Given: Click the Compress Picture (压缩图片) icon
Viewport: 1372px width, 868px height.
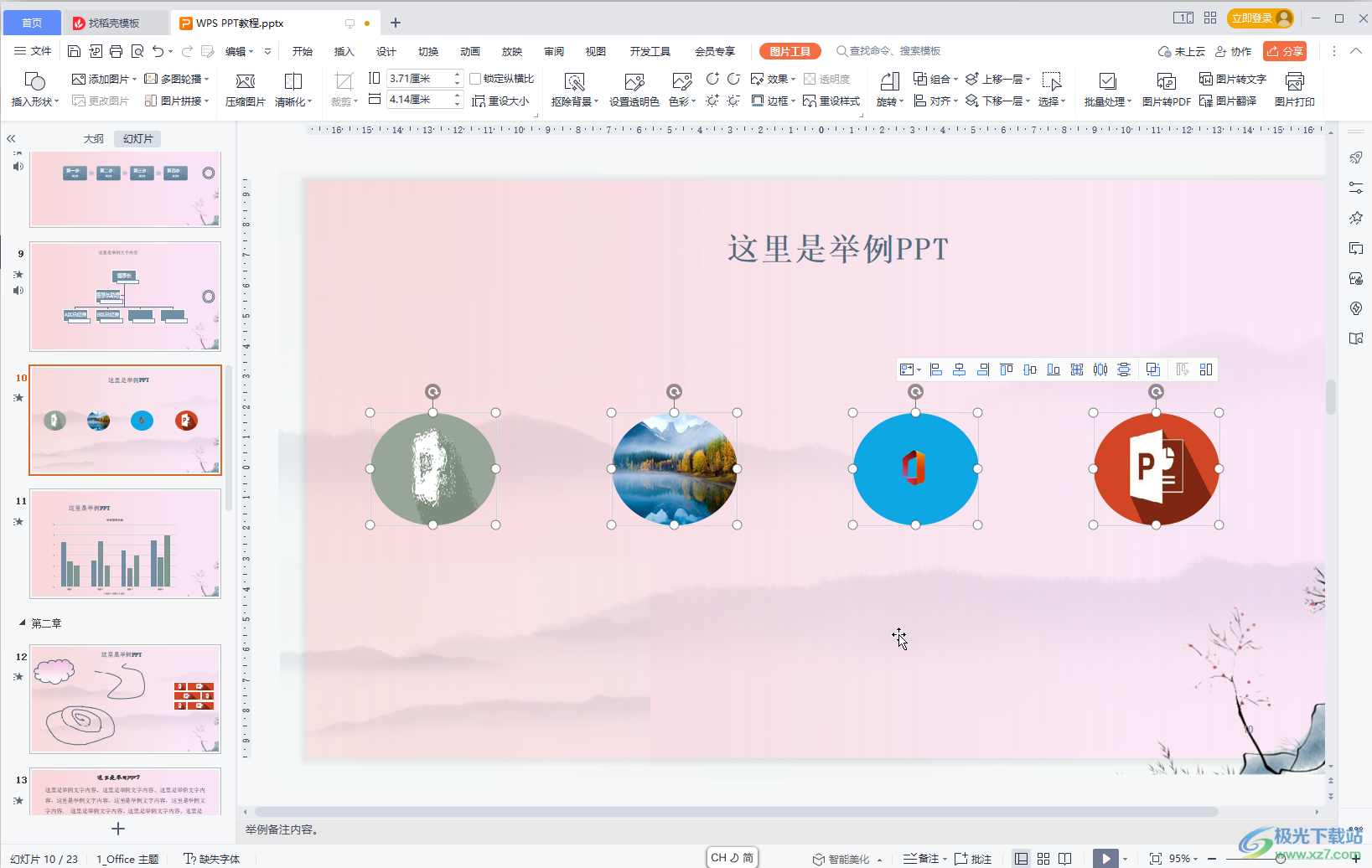Looking at the screenshot, I should coord(245,81).
